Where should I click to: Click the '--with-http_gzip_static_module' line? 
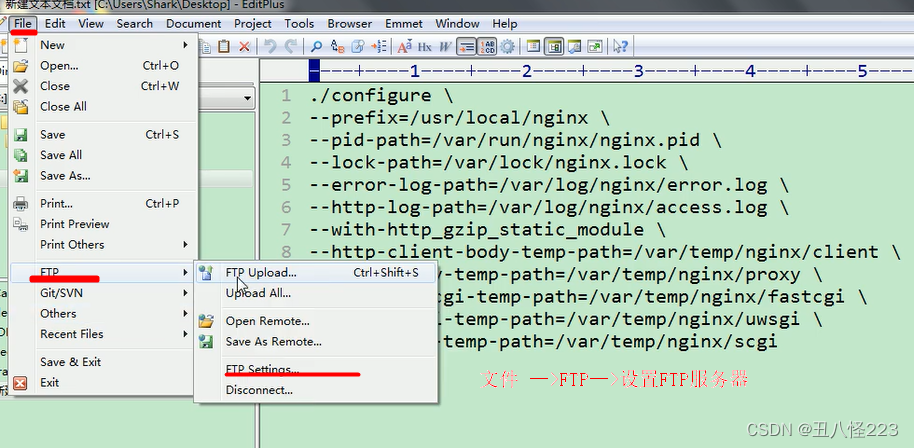click(x=487, y=230)
